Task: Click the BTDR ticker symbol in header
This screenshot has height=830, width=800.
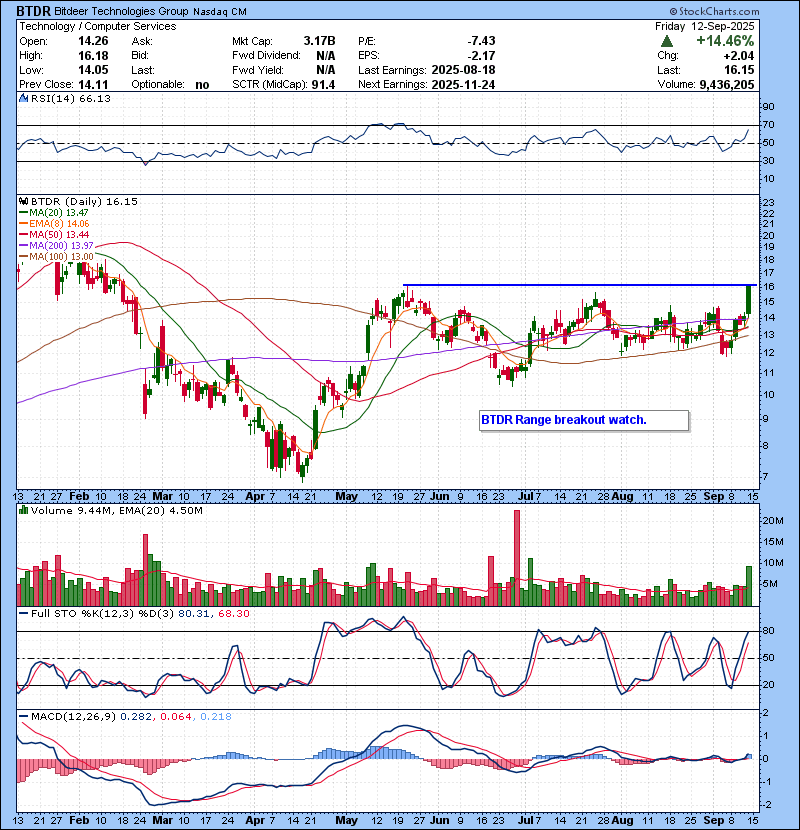Action: click(34, 11)
